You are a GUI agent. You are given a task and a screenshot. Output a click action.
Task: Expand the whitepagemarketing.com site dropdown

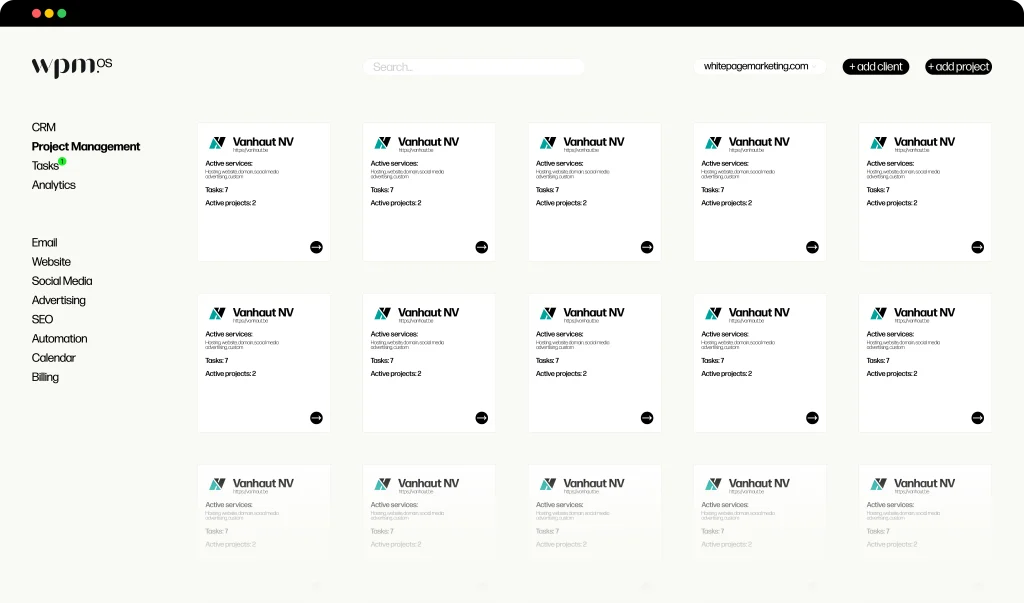759,67
